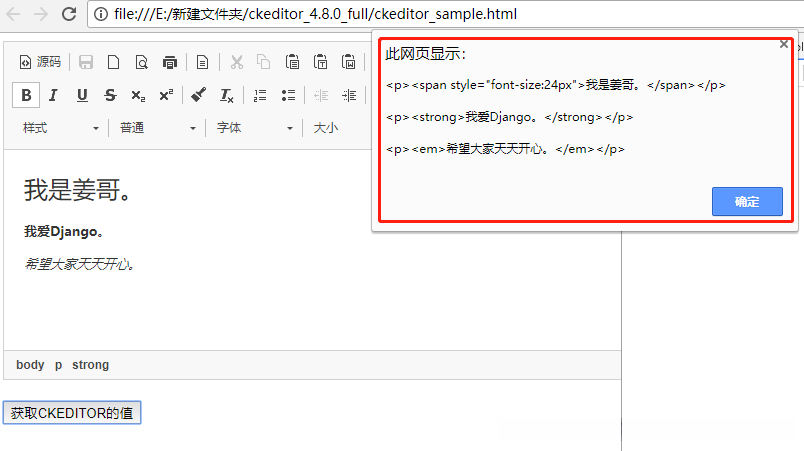This screenshot has height=451, width=804.
Task: Toggle Italic formatting button
Action: coord(53,95)
